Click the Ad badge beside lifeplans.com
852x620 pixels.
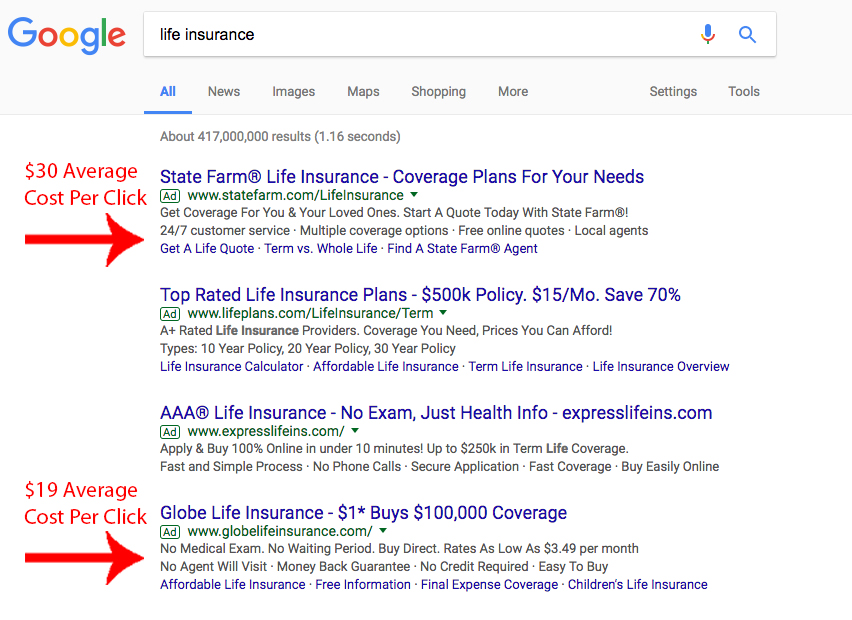coord(170,314)
